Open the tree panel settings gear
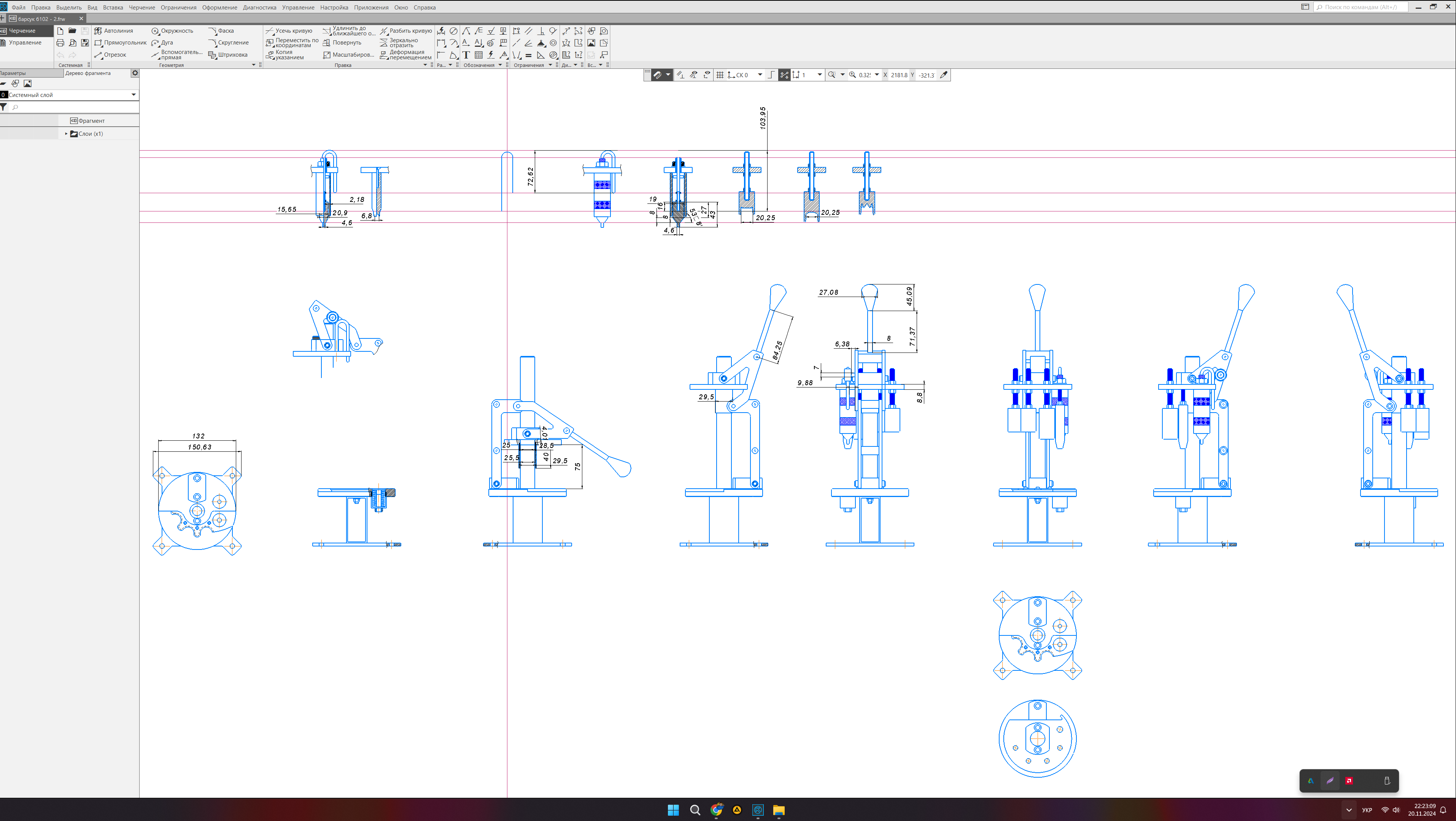 [x=135, y=73]
